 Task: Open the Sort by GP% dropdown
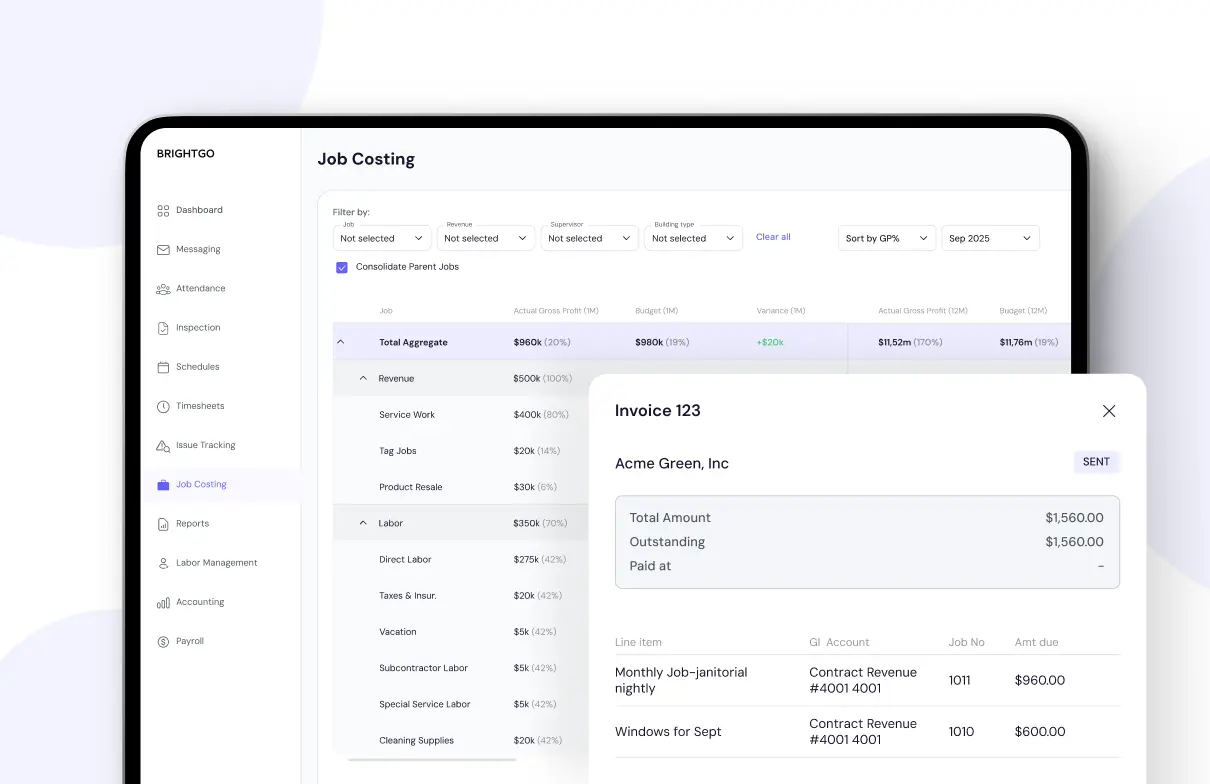coord(886,238)
